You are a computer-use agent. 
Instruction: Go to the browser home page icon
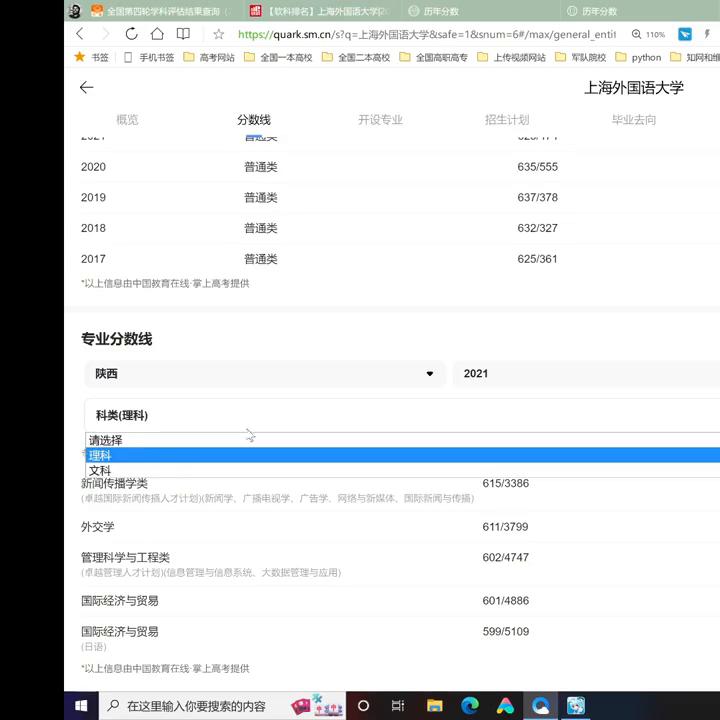(x=157, y=34)
